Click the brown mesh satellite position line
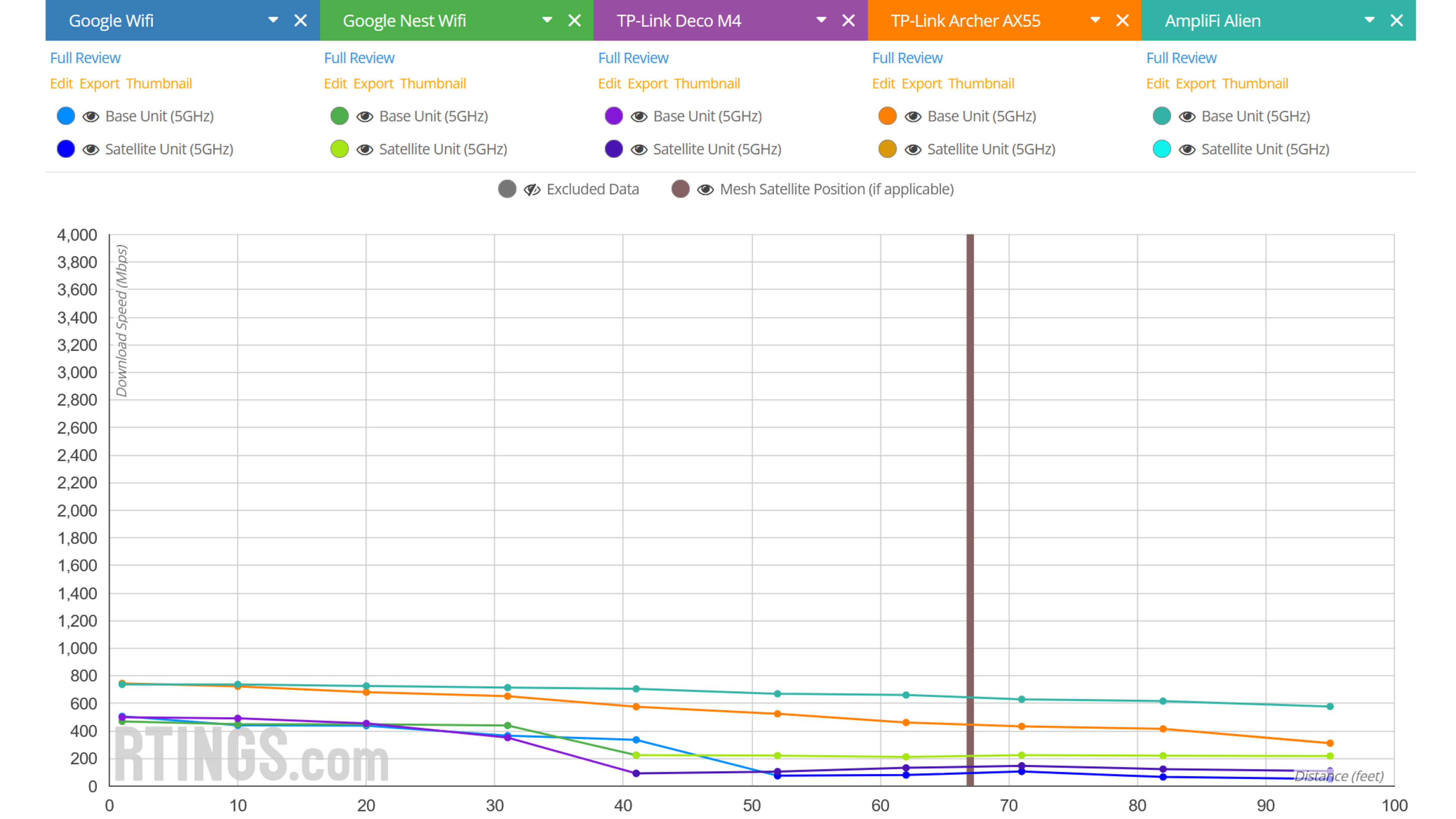This screenshot has height=819, width=1456. click(970, 452)
